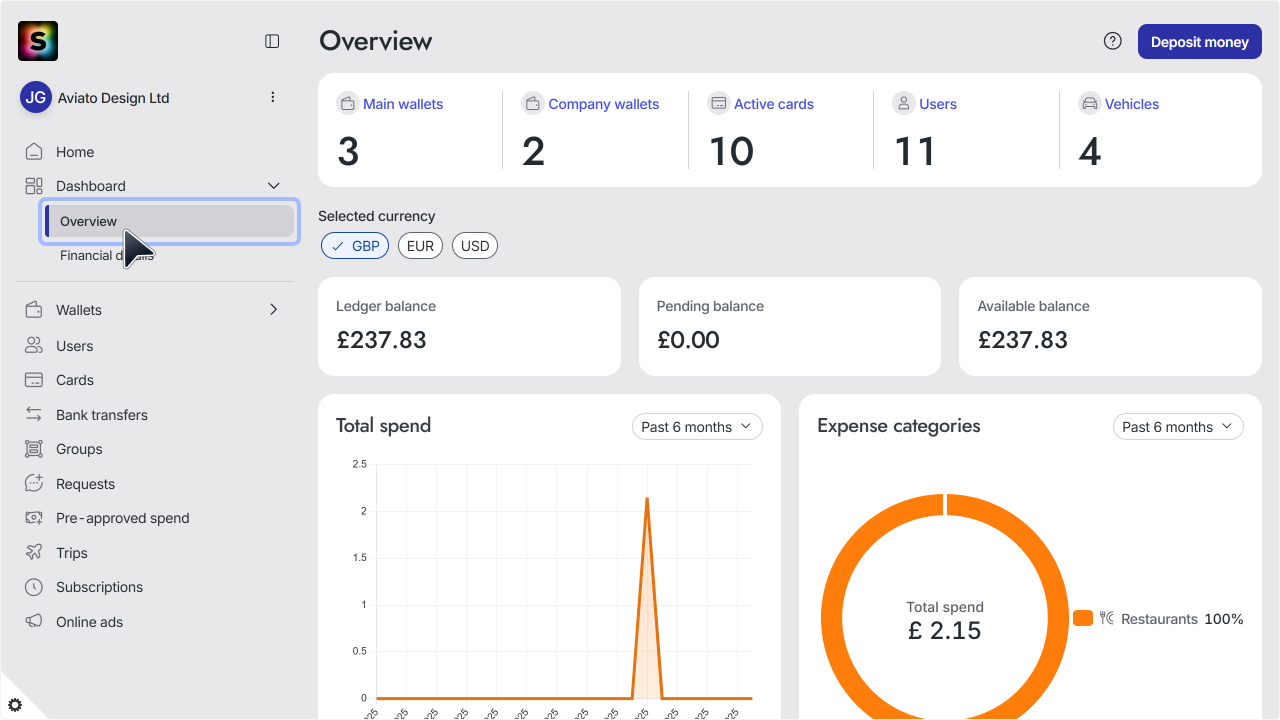Screen dimensions: 1280x720
Task: Open Groups page label
Action: (79, 449)
